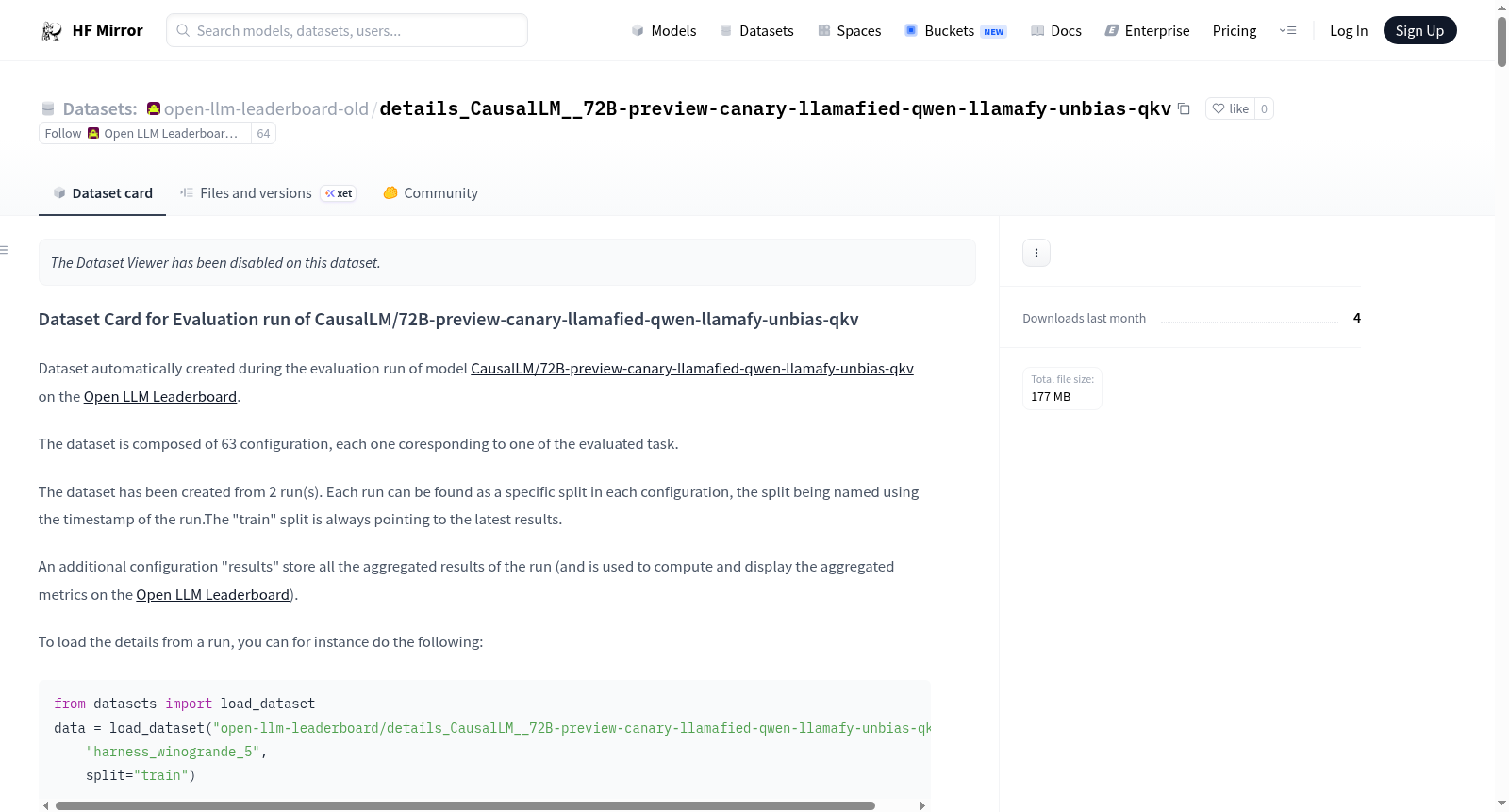Click the HF Mirror logo icon
This screenshot has height=812, width=1509.
pyautogui.click(x=52, y=30)
